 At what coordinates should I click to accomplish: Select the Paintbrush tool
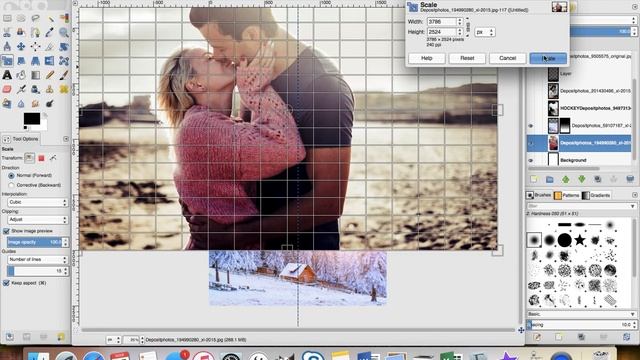[x=64, y=75]
